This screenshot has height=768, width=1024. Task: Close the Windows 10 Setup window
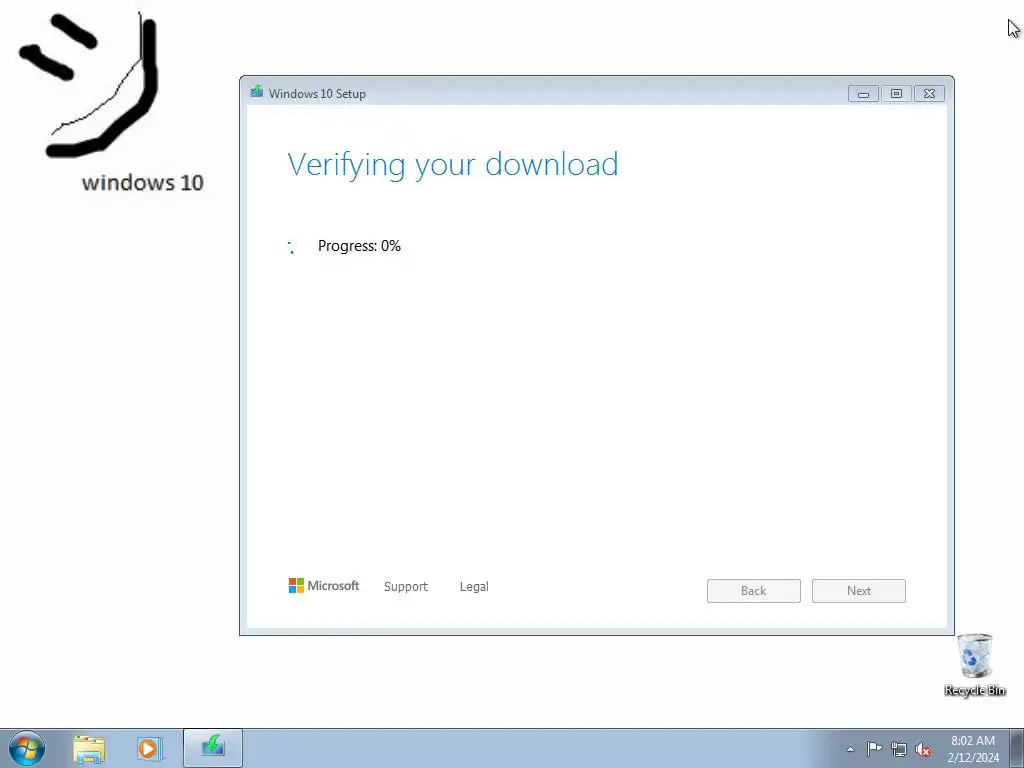pos(929,94)
